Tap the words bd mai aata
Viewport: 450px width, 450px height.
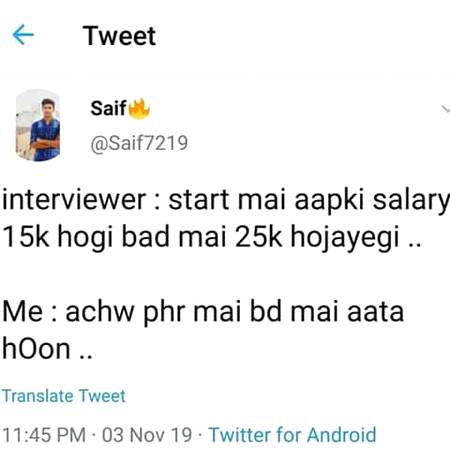pos(327,312)
